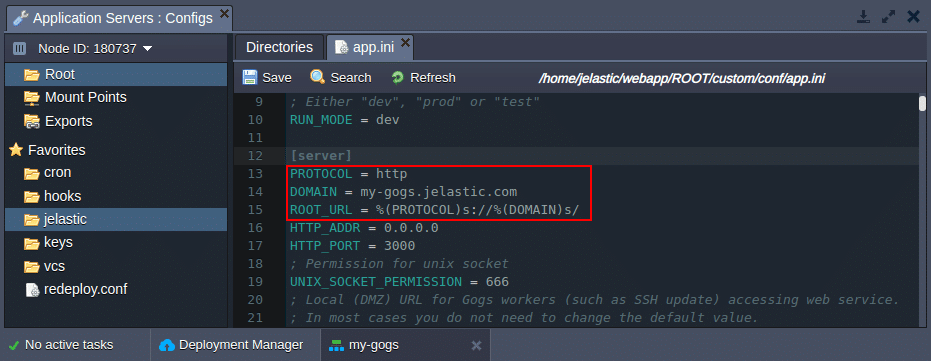Click the redeploy.conf file icon
The width and height of the screenshot is (931, 361).
pos(32,290)
